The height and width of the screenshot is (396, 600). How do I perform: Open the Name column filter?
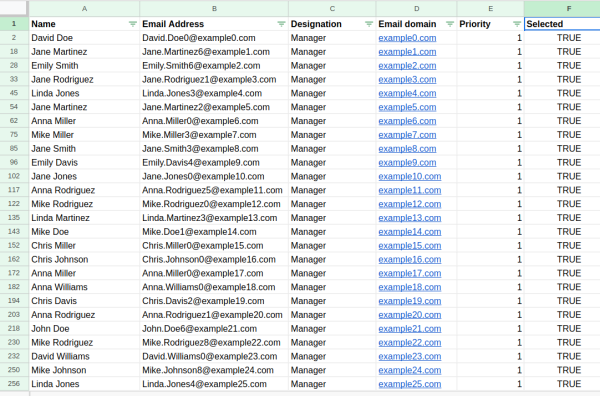click(133, 24)
